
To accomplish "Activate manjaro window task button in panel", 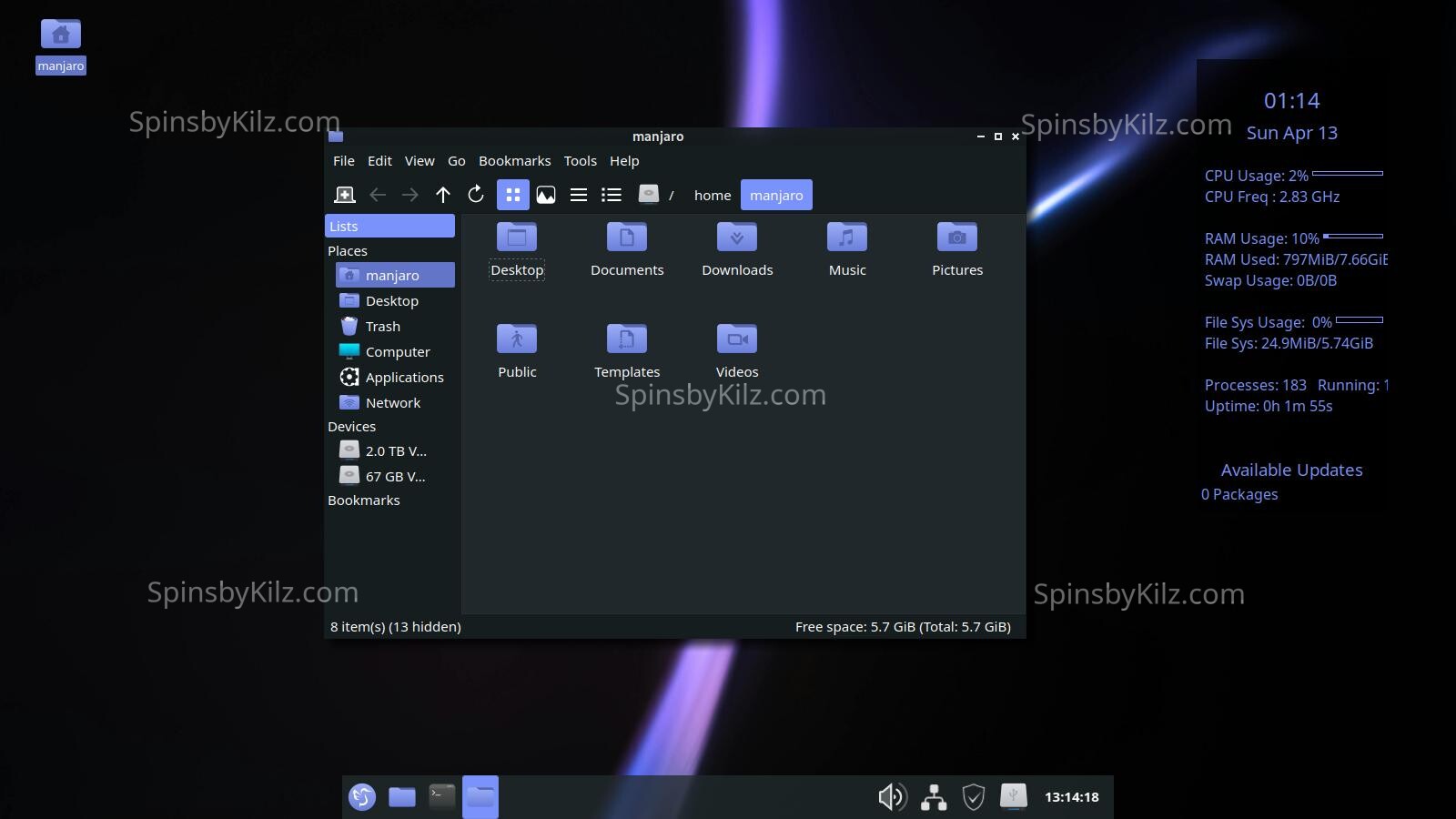I will pyautogui.click(x=480, y=797).
